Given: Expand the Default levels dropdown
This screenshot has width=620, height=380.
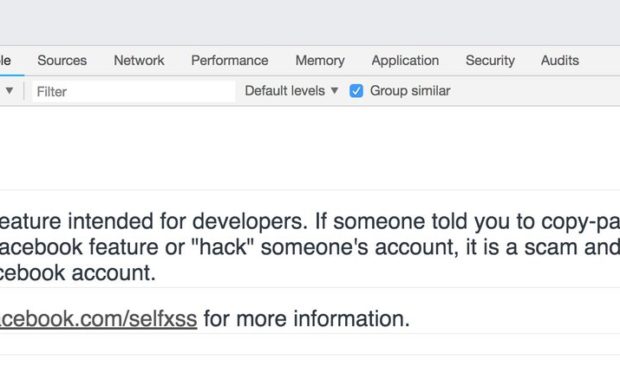Looking at the screenshot, I should click(291, 91).
